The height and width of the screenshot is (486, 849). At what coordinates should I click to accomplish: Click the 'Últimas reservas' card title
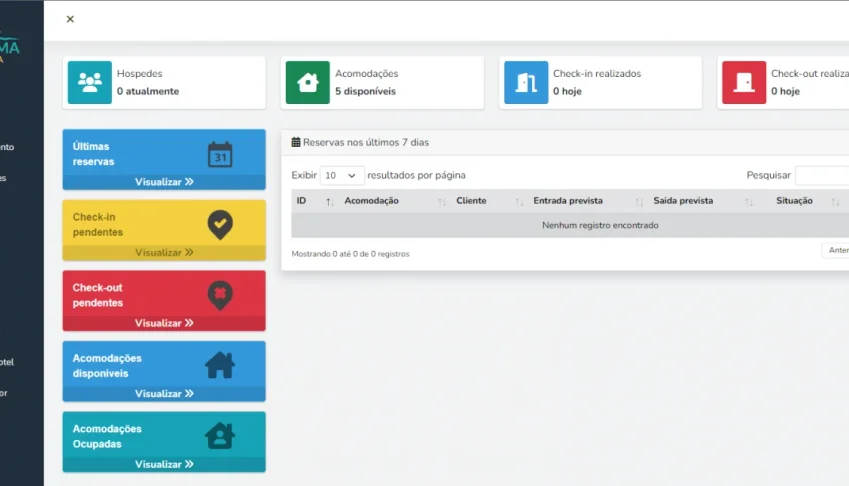(93, 154)
